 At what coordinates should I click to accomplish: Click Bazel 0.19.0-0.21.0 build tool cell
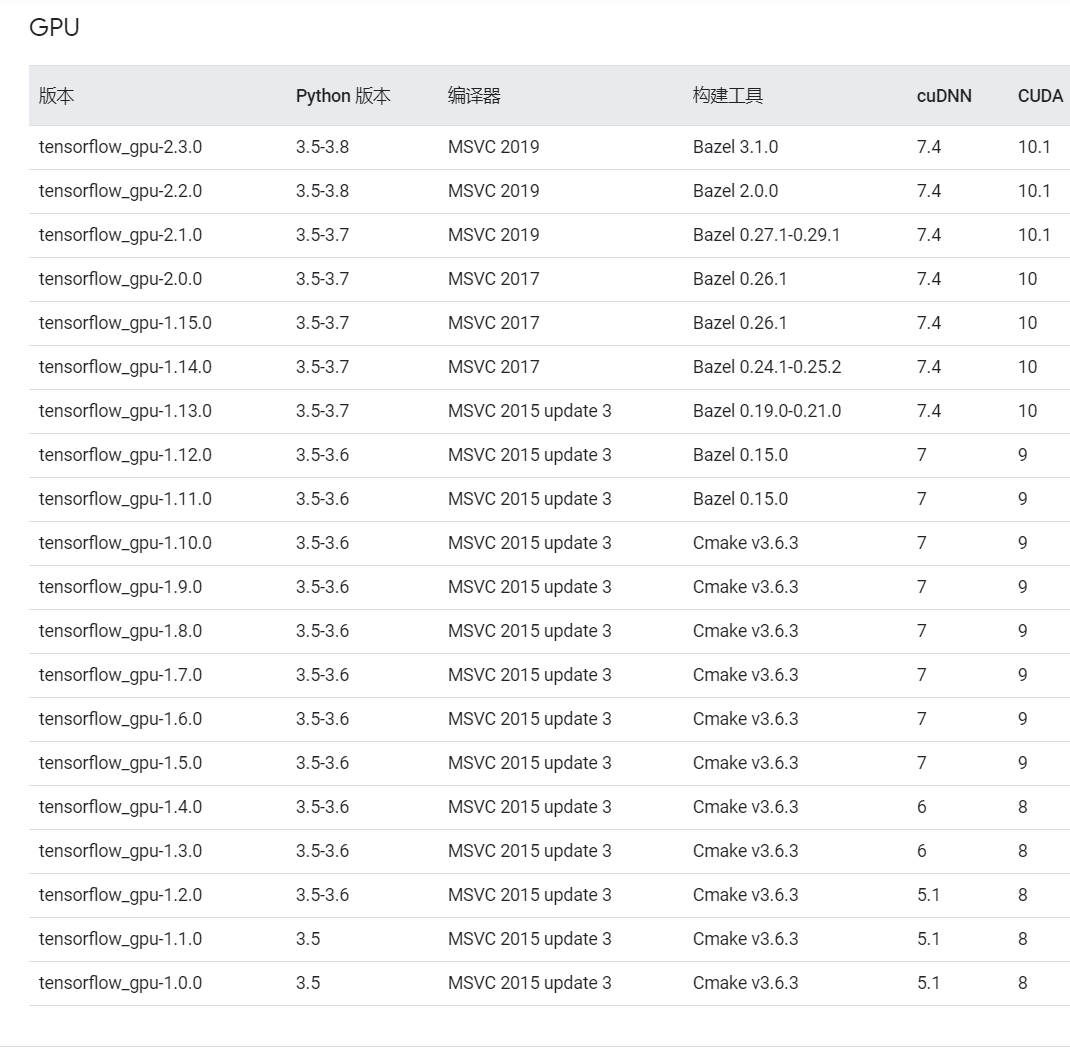pos(766,411)
